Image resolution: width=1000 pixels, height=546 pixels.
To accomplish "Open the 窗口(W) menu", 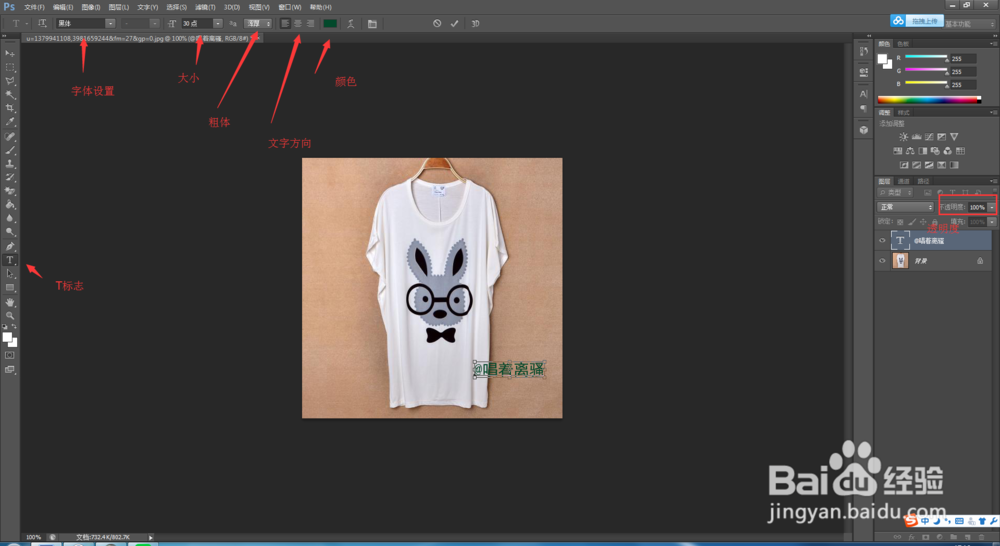I will (290, 7).
